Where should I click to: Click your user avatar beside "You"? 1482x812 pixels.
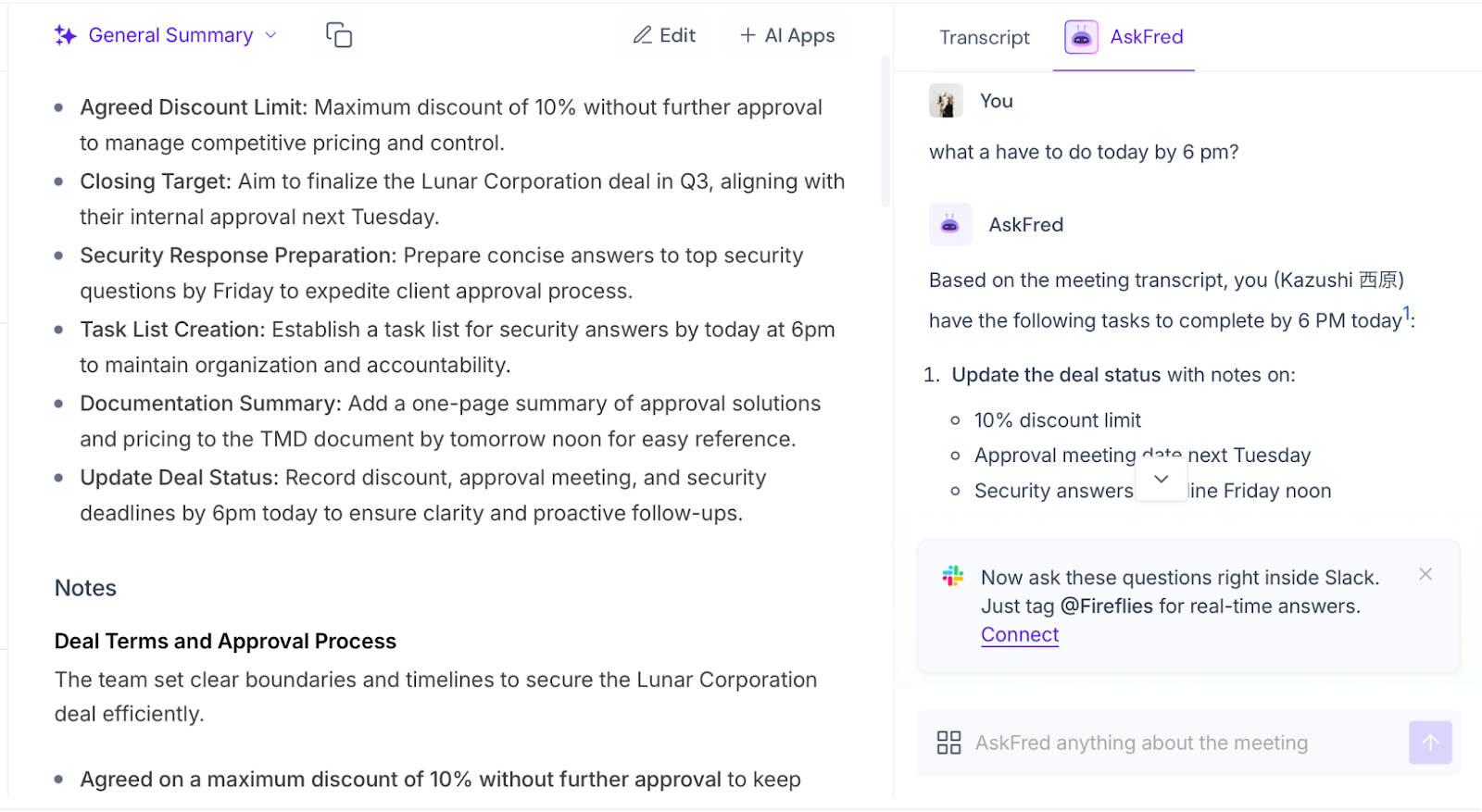946,101
